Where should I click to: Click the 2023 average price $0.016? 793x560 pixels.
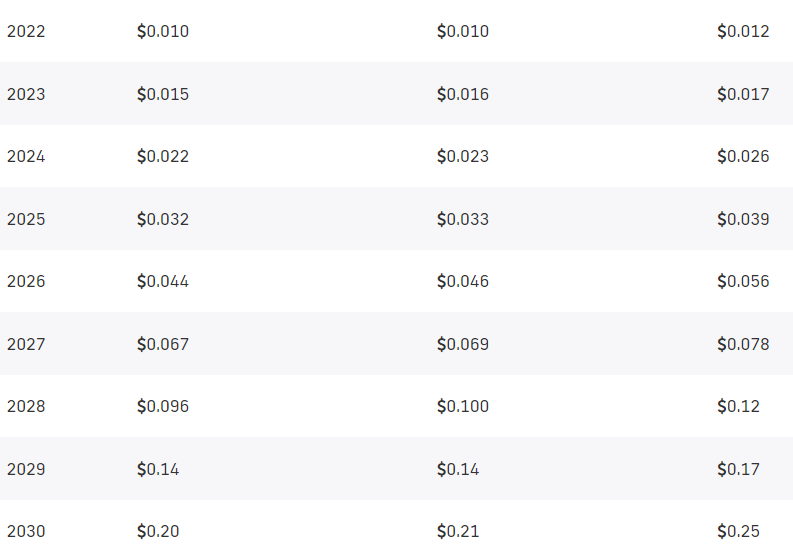tap(463, 94)
